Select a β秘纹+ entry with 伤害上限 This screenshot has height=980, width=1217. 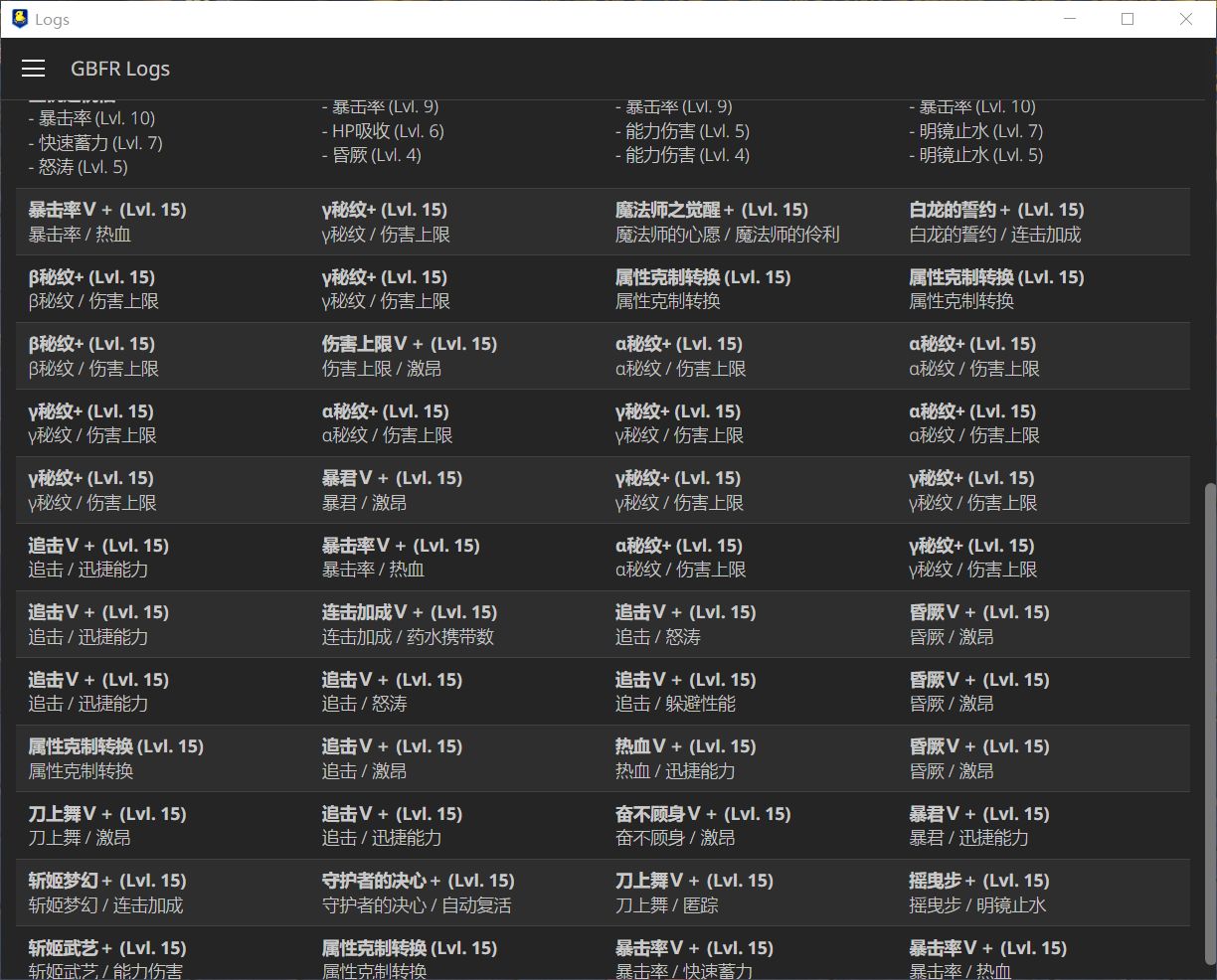(91, 288)
